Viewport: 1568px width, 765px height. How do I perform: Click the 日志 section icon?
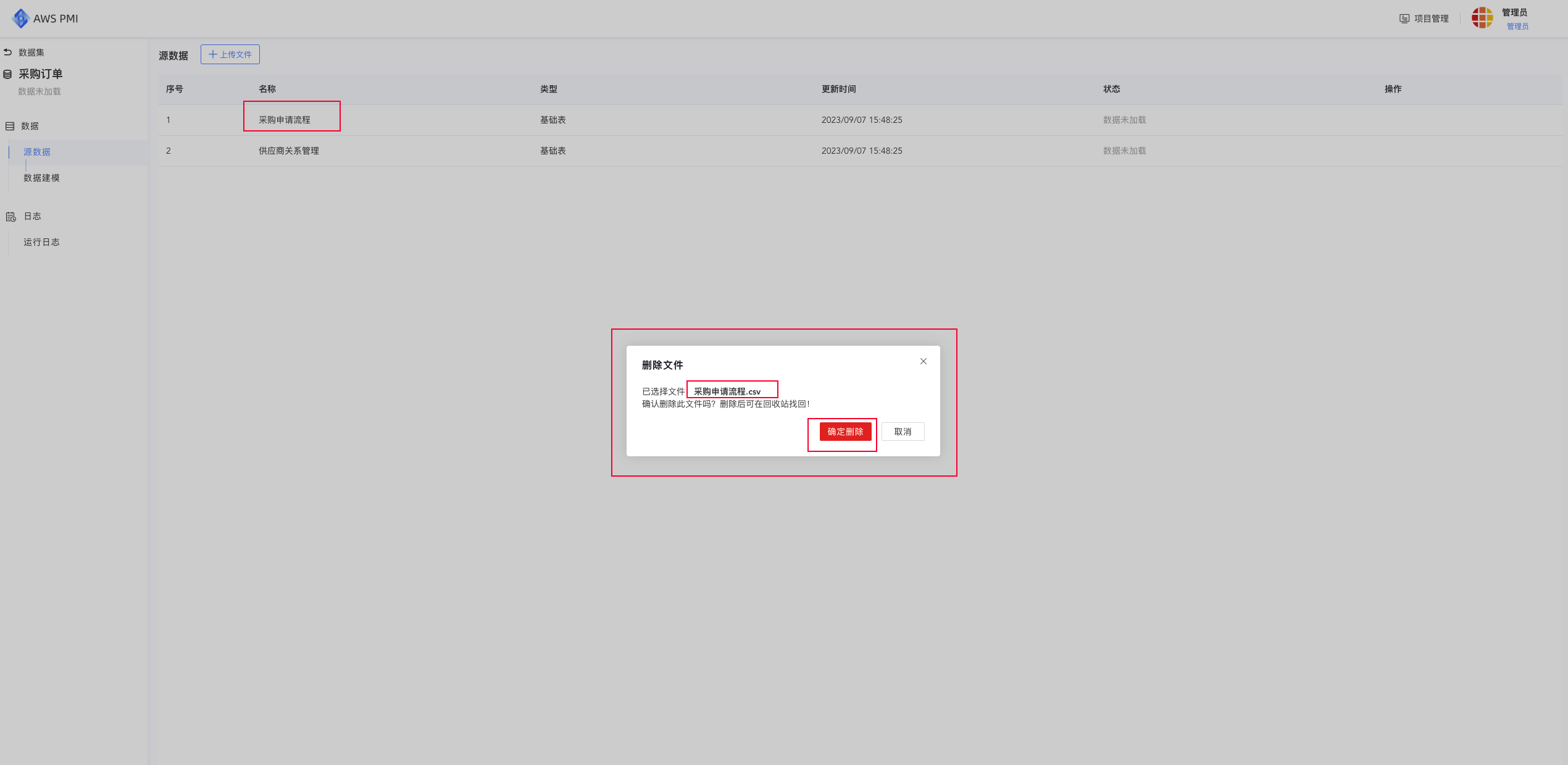coord(10,217)
